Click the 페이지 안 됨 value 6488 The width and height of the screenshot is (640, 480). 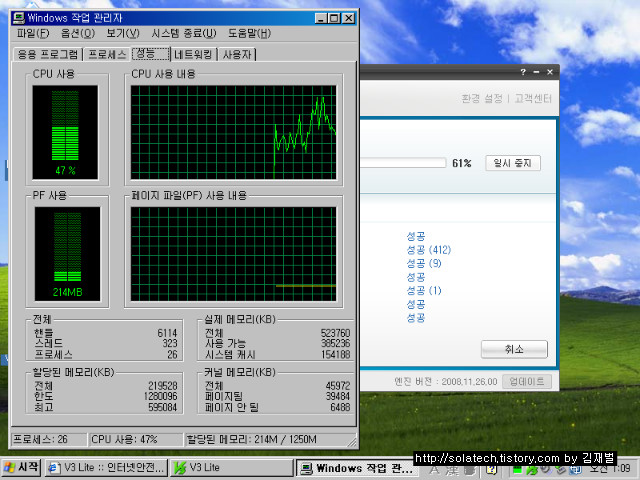[340, 407]
